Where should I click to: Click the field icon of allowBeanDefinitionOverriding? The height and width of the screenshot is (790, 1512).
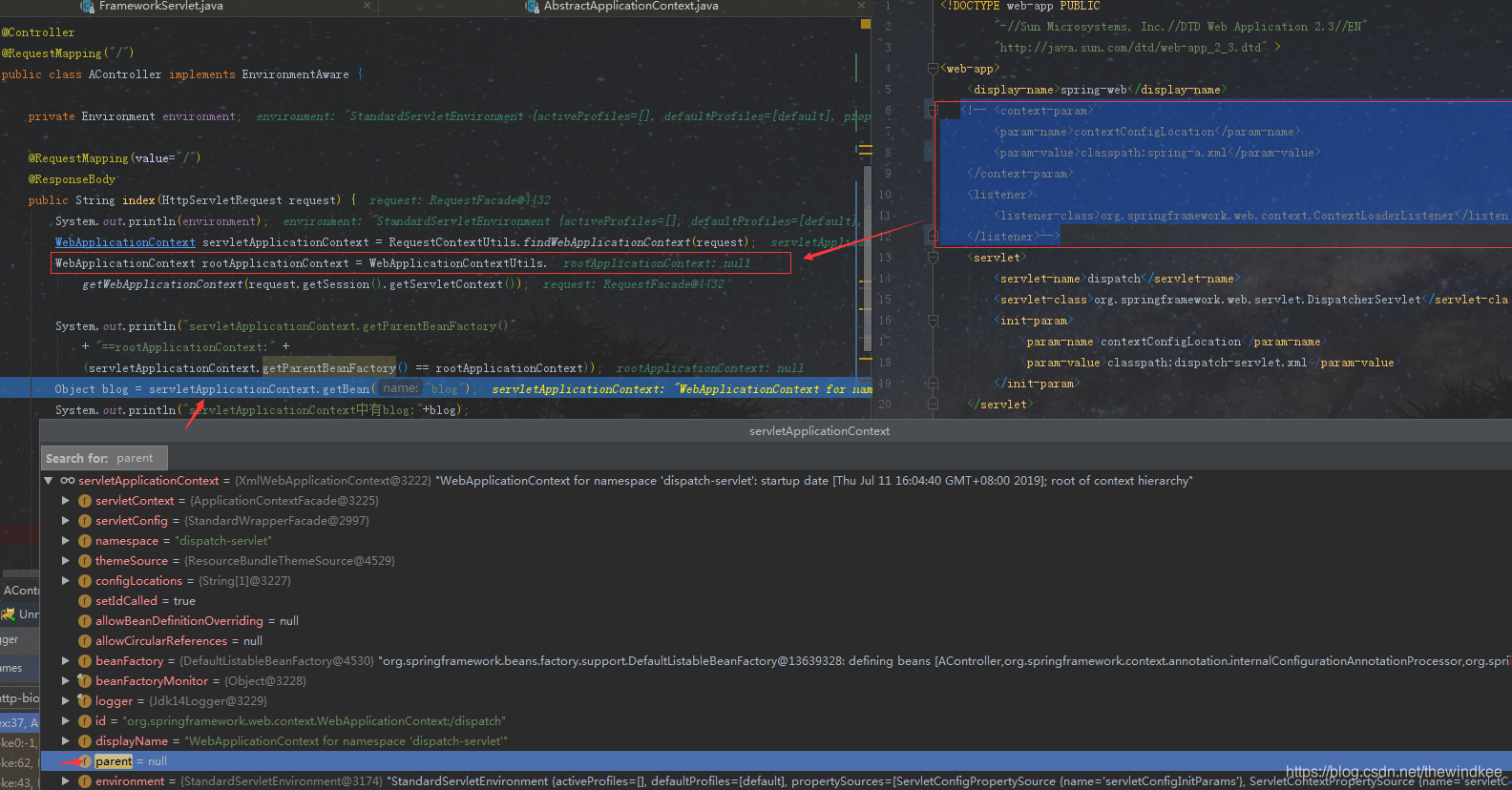[x=85, y=621]
